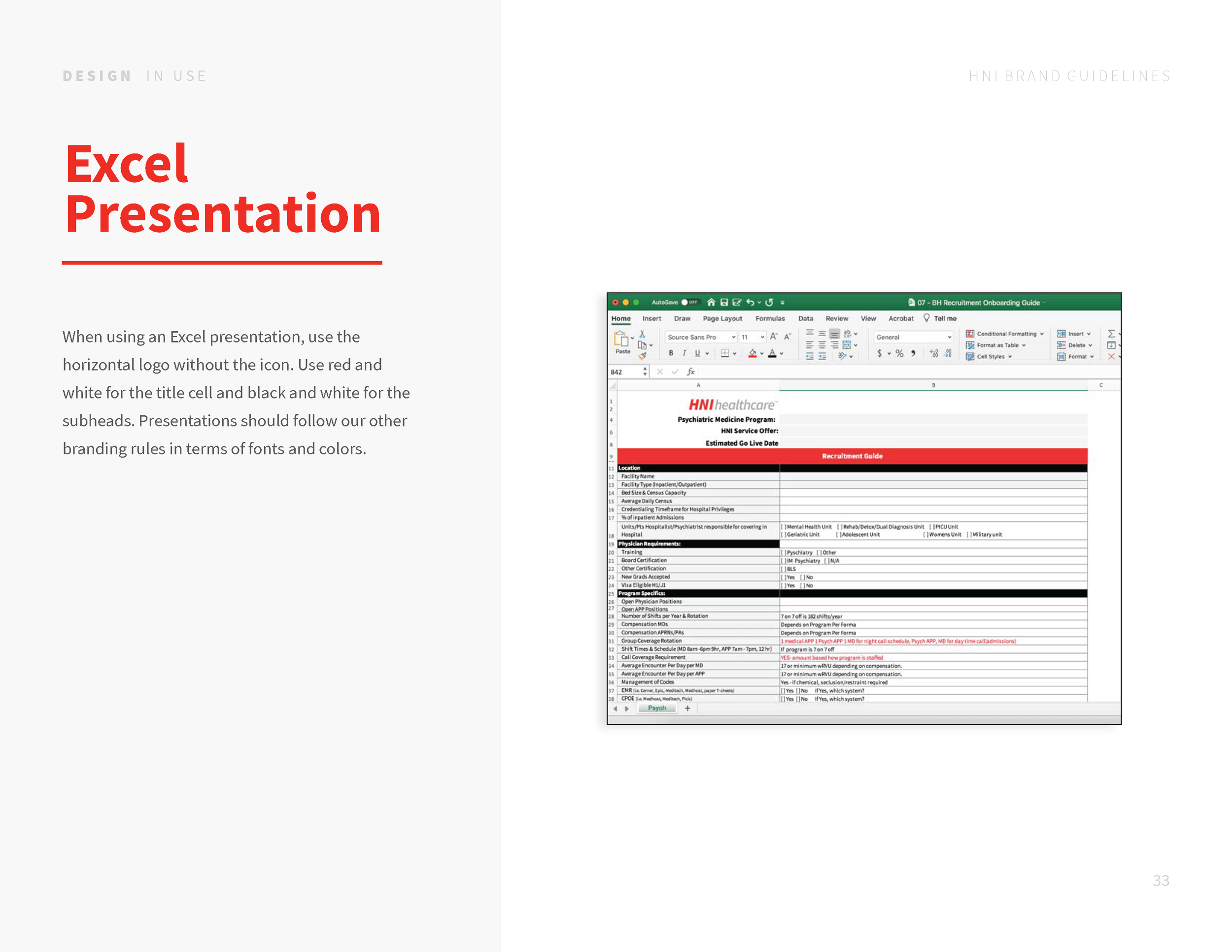Click the Wrap Text icon
Image resolution: width=1232 pixels, height=952 pixels.
(847, 334)
